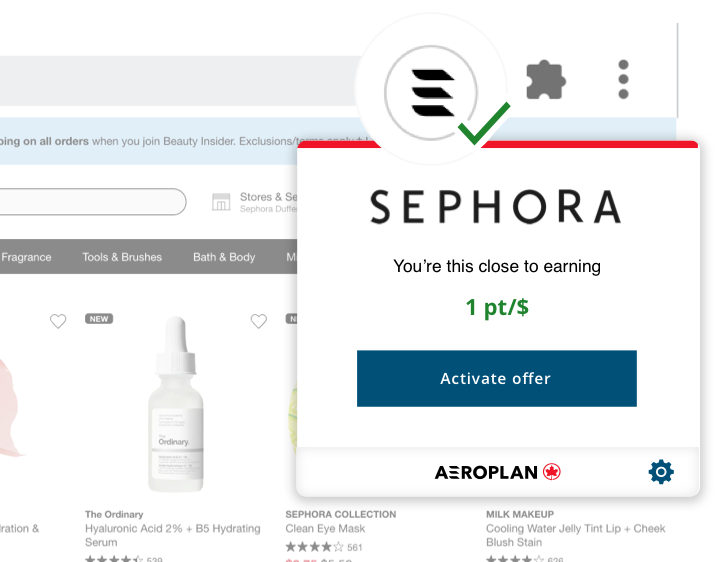This screenshot has width=722, height=562.
Task: Toggle the heart on the leftmost product
Action: click(58, 321)
